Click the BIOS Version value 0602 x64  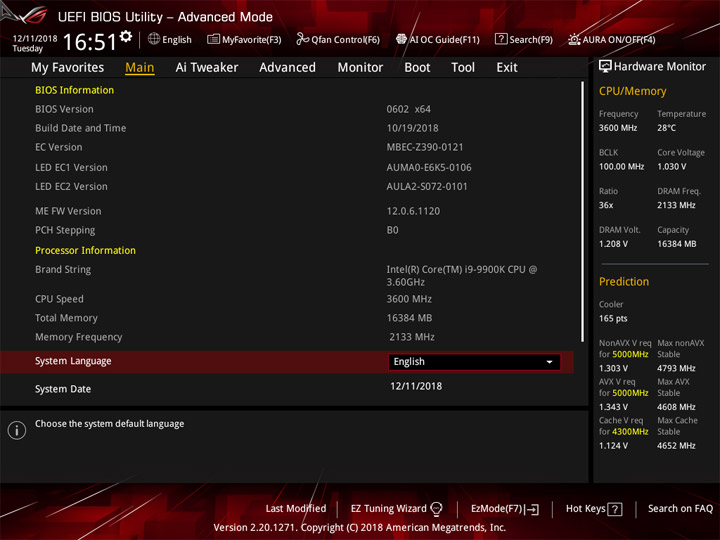[409, 109]
